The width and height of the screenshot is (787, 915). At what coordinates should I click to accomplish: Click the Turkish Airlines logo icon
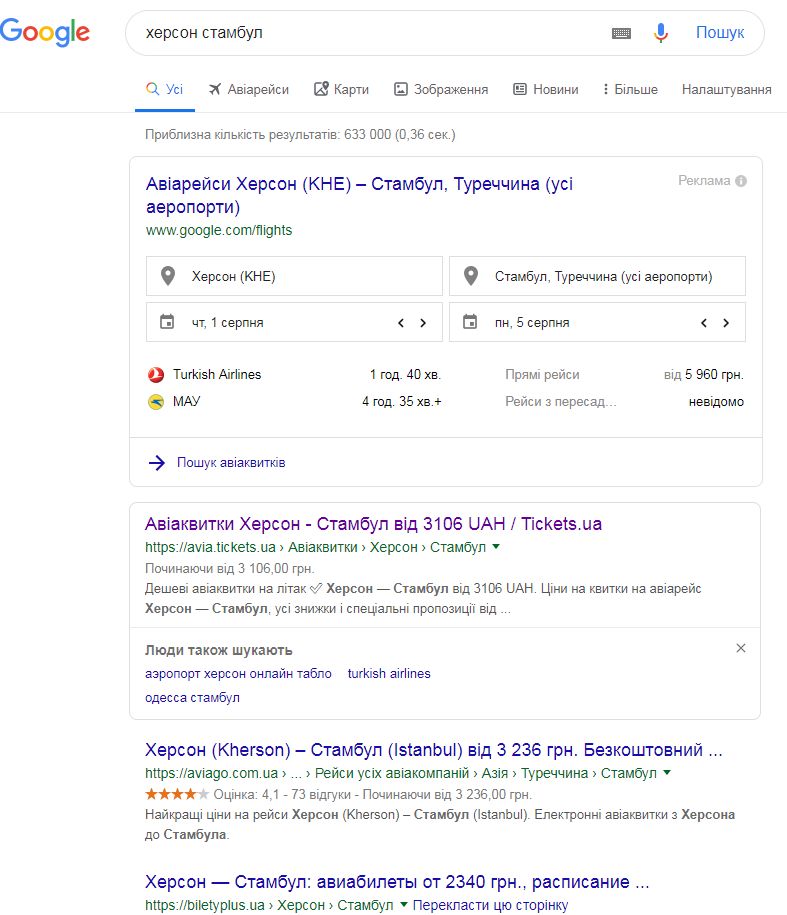pos(156,375)
